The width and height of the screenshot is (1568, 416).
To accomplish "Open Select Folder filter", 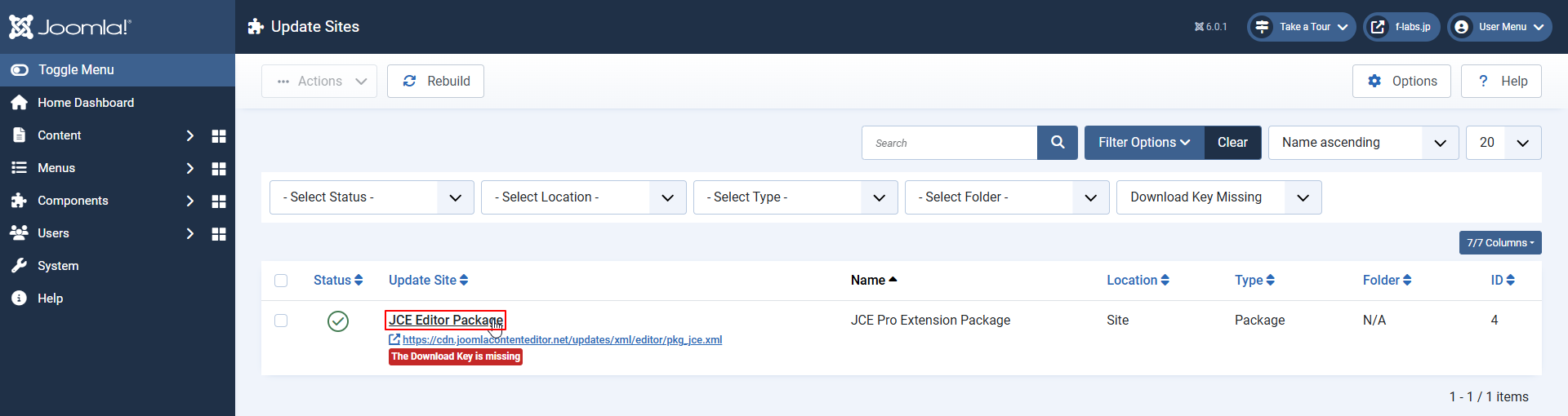I will point(1007,197).
